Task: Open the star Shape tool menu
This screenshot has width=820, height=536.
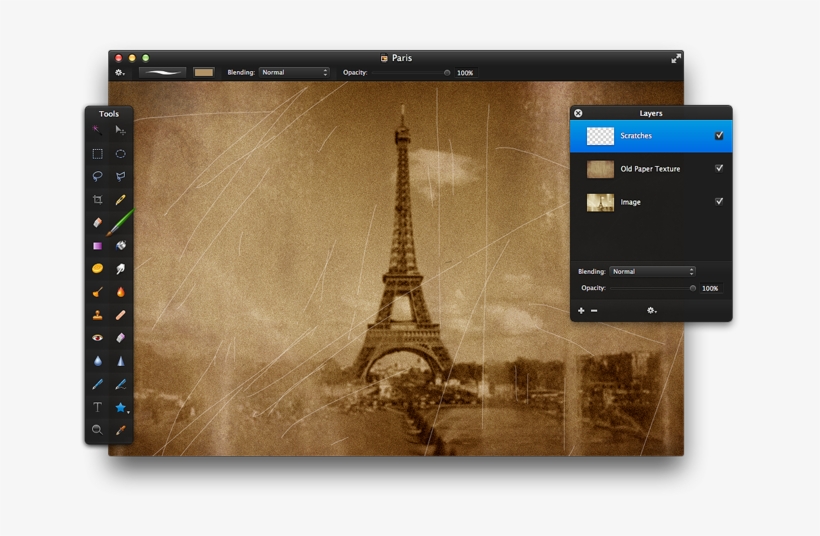Action: coord(121,407)
